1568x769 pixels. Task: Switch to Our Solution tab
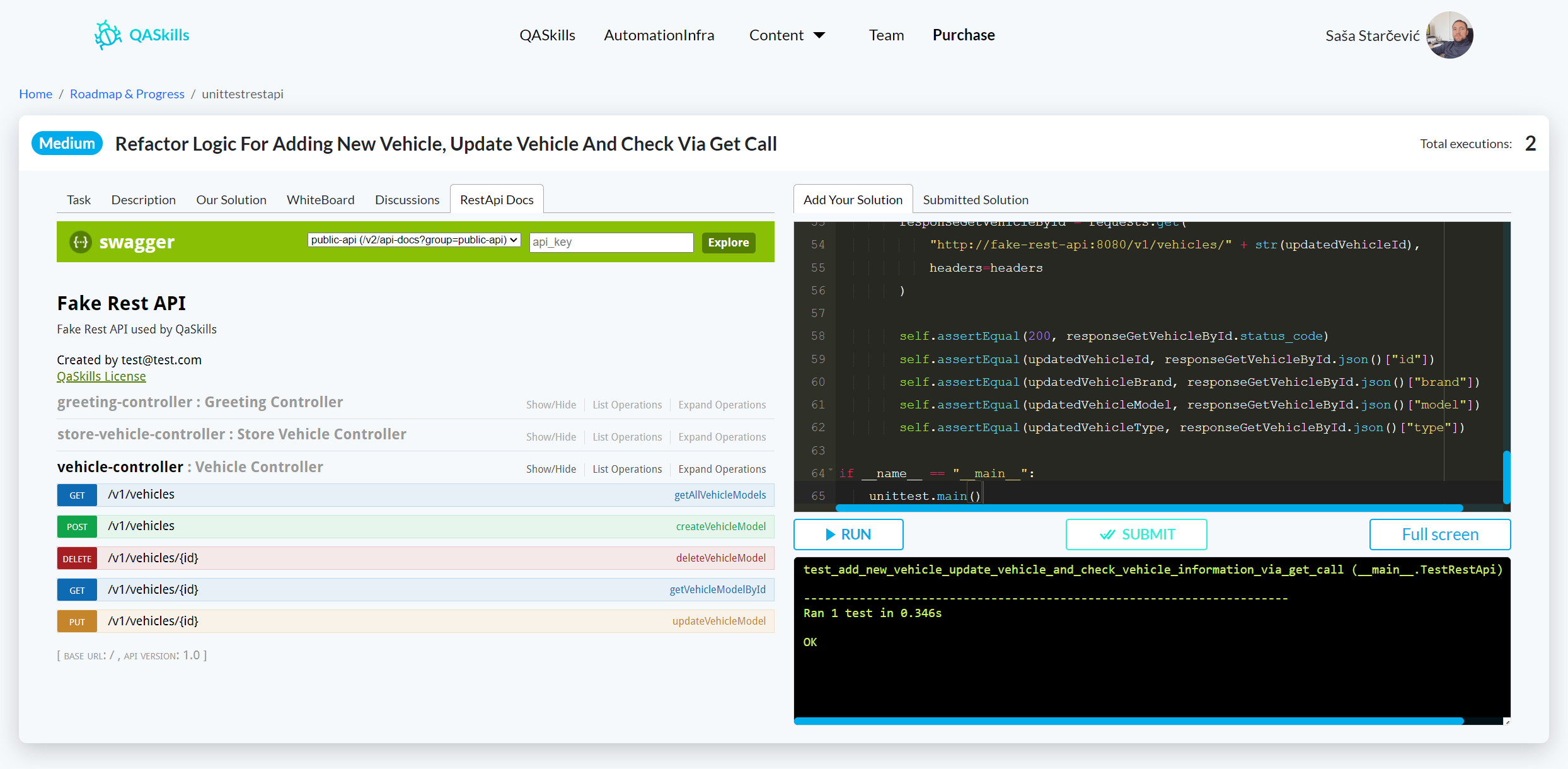tap(231, 200)
